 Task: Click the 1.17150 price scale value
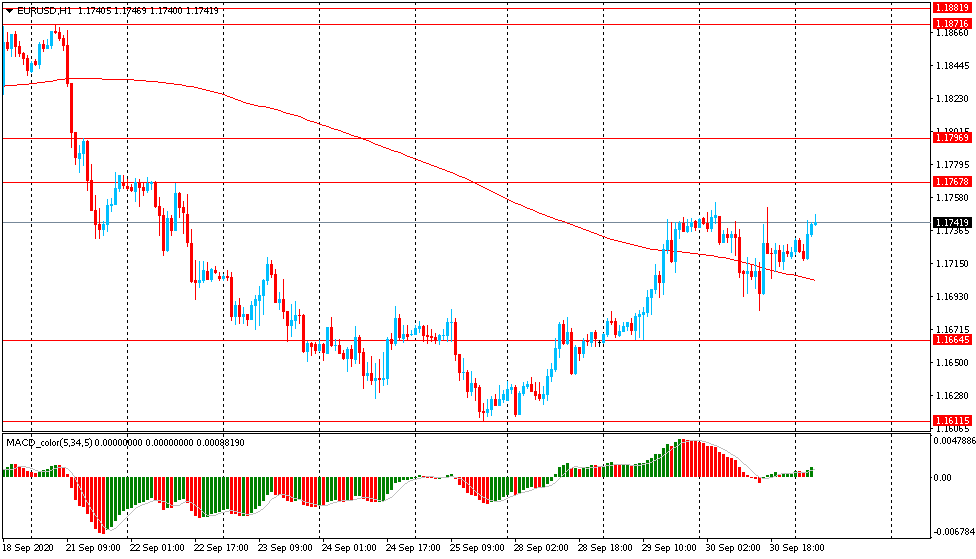(x=953, y=263)
